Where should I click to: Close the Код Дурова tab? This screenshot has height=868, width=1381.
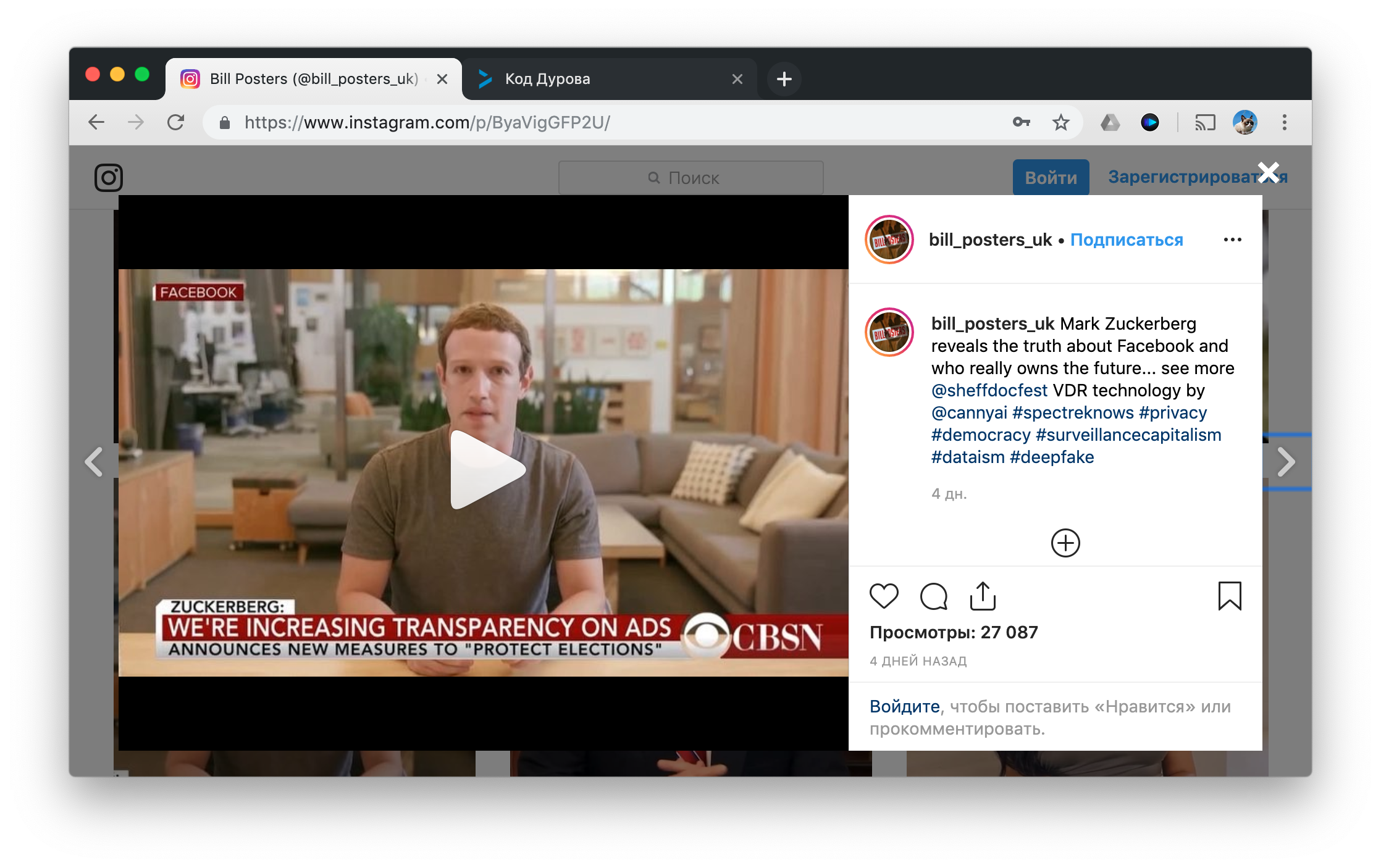coord(737,79)
